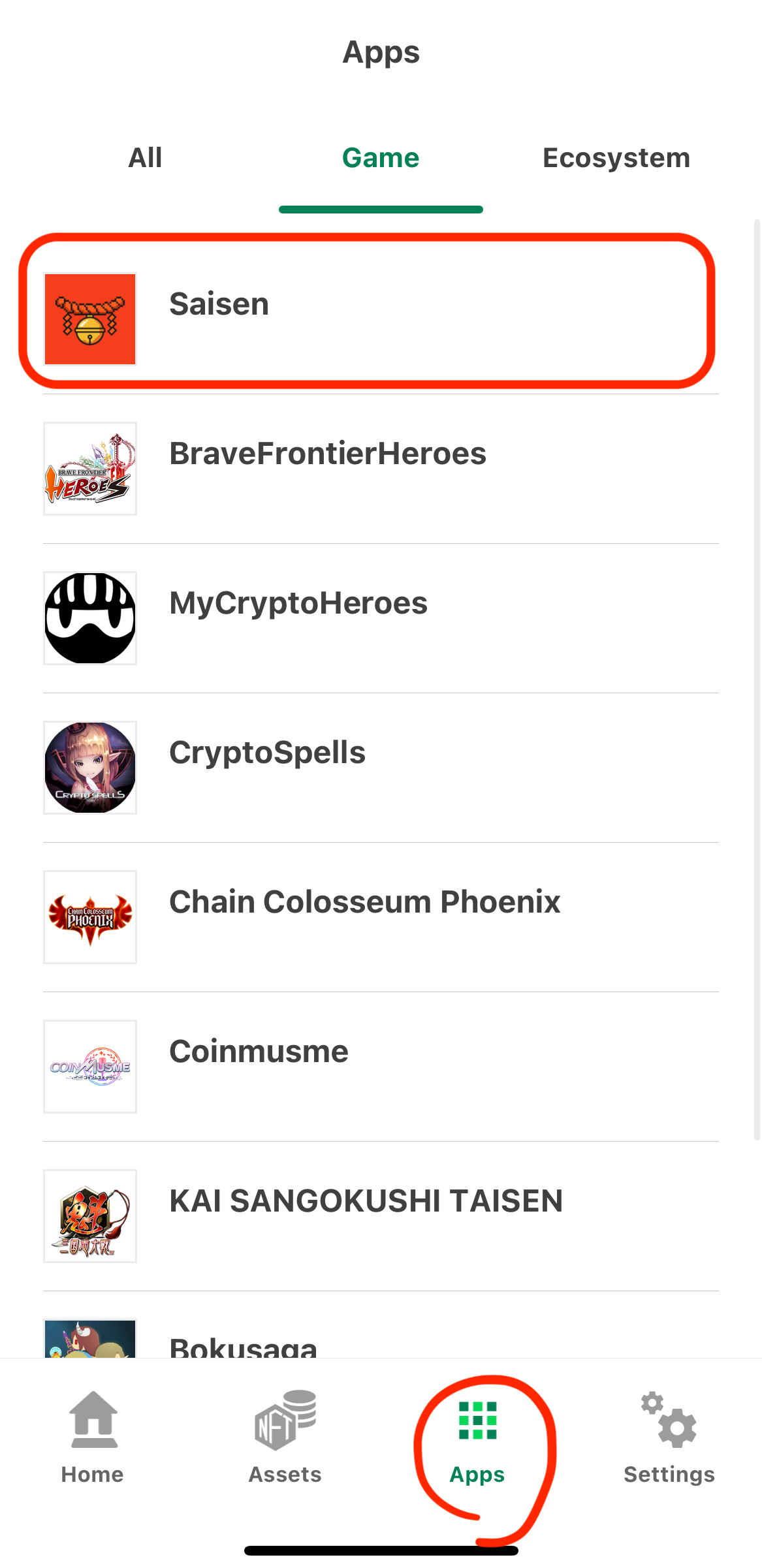Open the Coinmusme logo icon

tap(90, 1067)
